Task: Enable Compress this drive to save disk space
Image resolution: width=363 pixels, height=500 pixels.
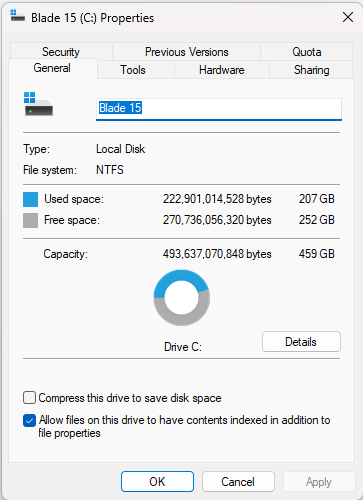Action: [x=29, y=398]
